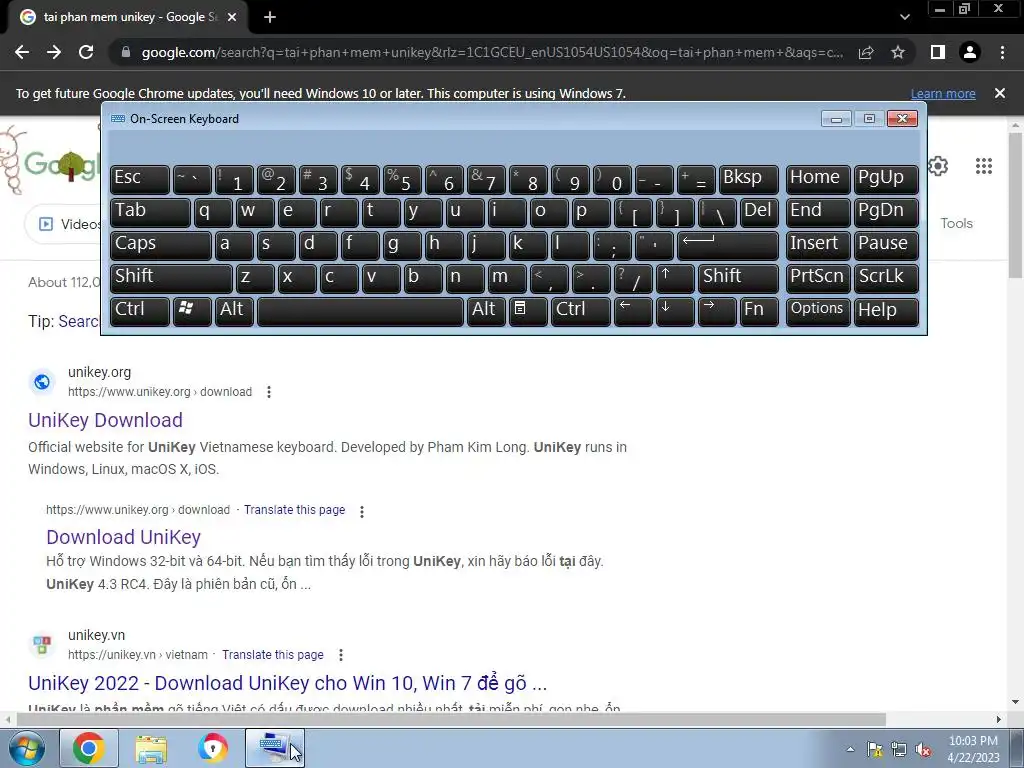The width and height of the screenshot is (1024, 768).
Task: Open the Chrome profile avatar
Action: (x=970, y=52)
